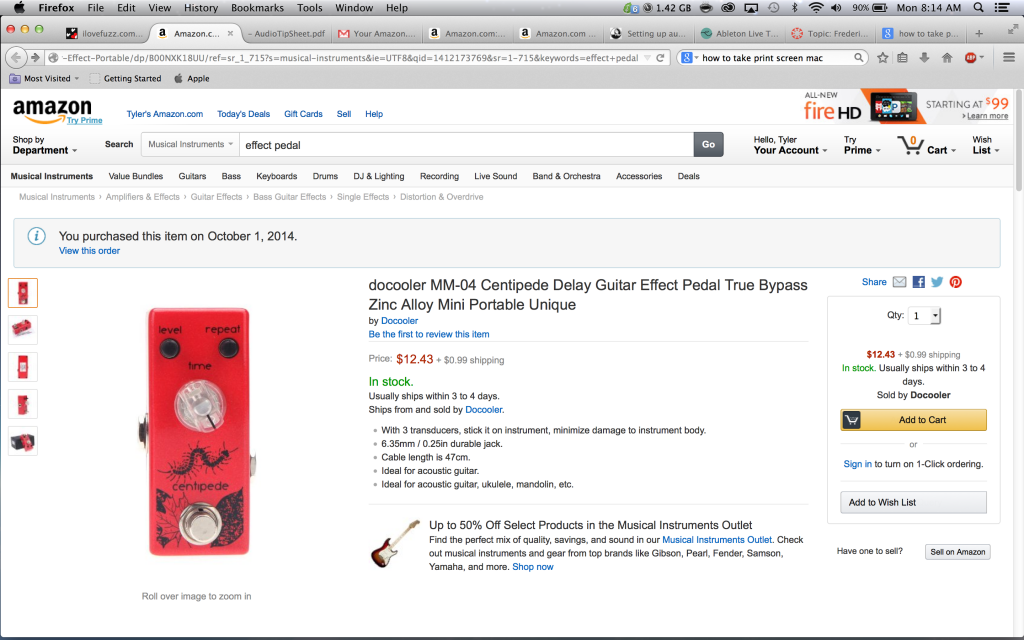Share this product via email icon

[900, 283]
